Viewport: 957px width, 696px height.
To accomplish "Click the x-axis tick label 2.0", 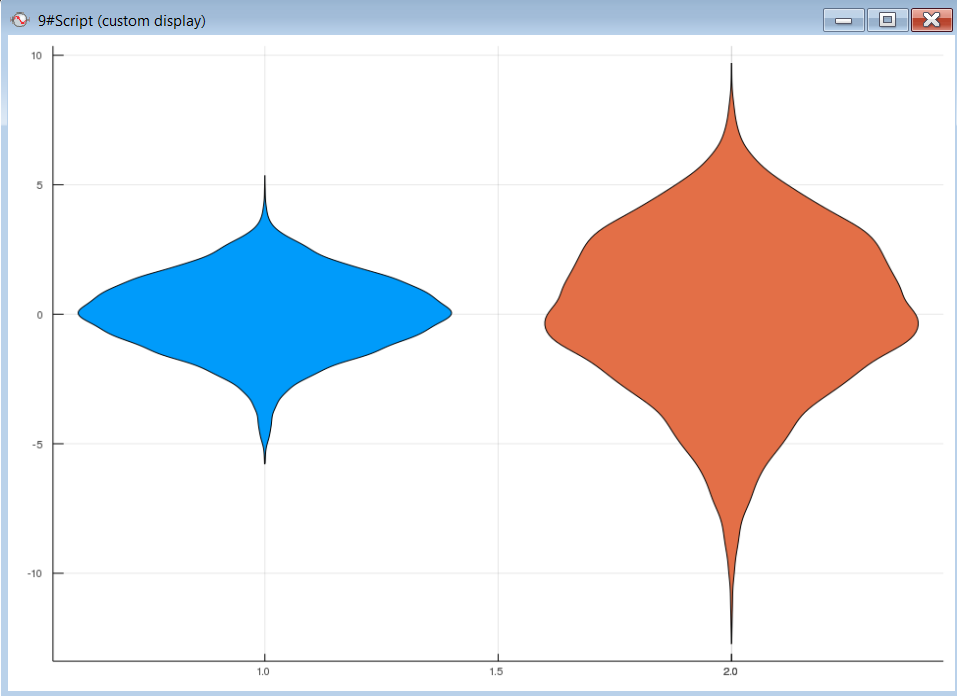I will coord(731,671).
